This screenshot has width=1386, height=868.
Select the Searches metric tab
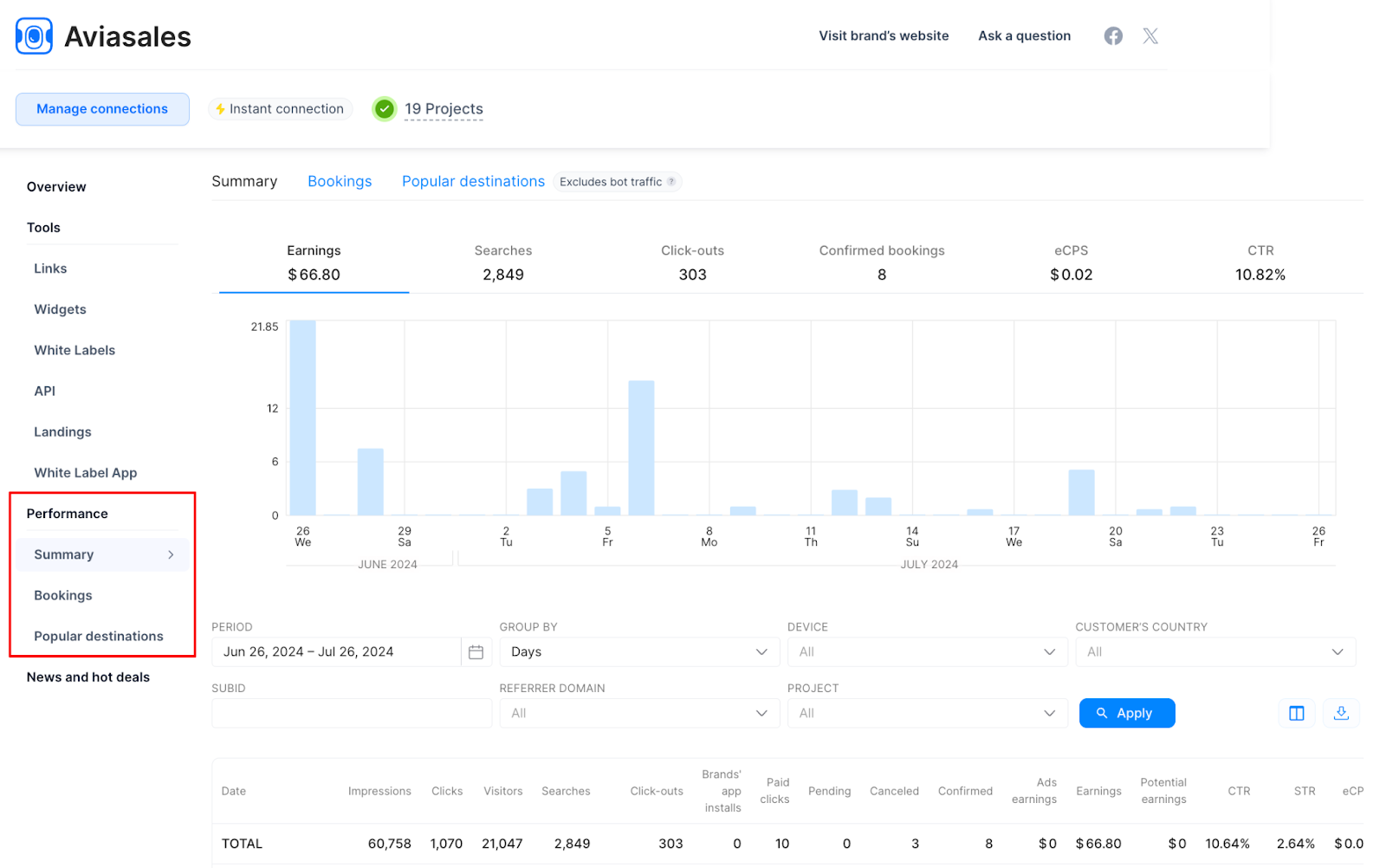point(503,262)
